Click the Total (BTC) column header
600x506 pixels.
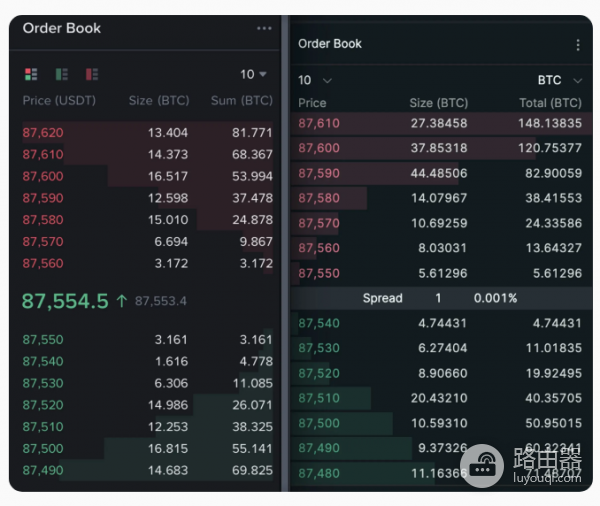[x=550, y=103]
